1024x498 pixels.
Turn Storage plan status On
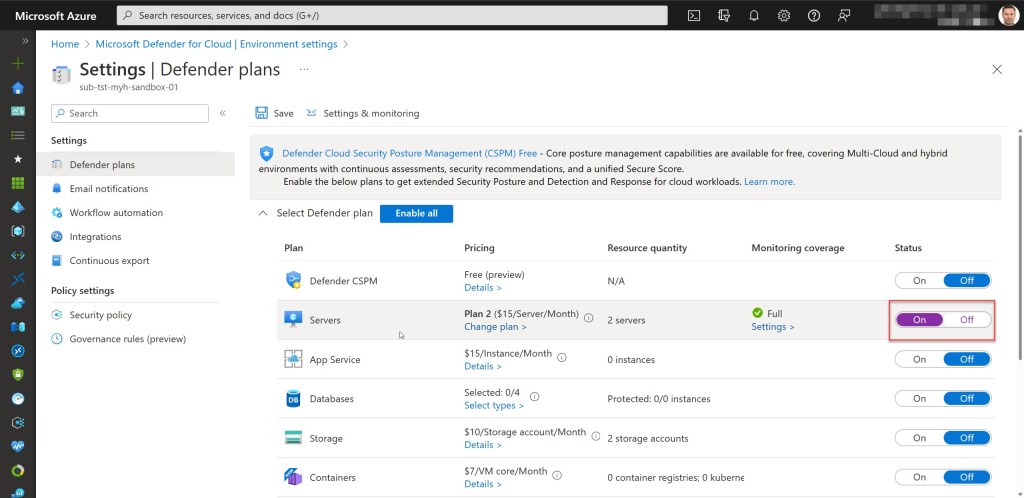[919, 438]
